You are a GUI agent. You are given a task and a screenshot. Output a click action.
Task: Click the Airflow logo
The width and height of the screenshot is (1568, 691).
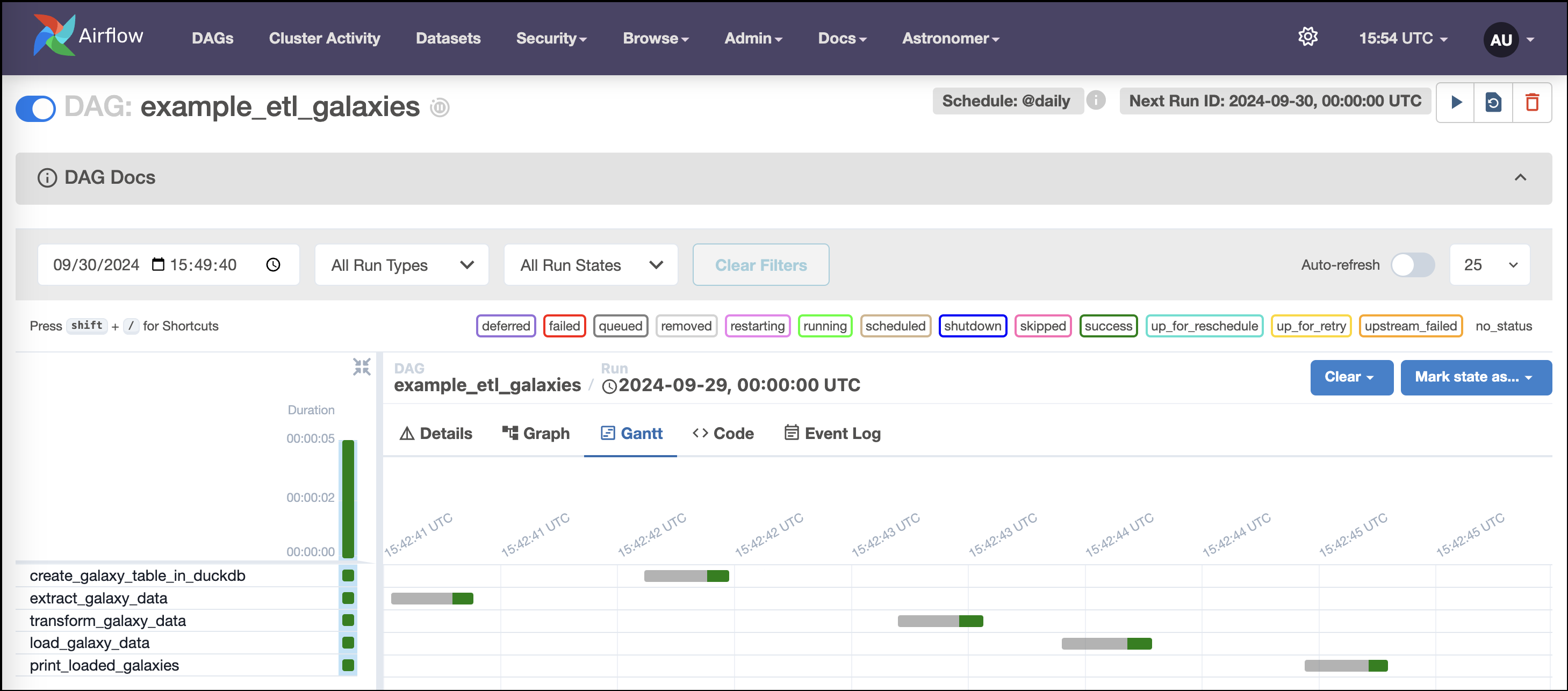click(54, 35)
